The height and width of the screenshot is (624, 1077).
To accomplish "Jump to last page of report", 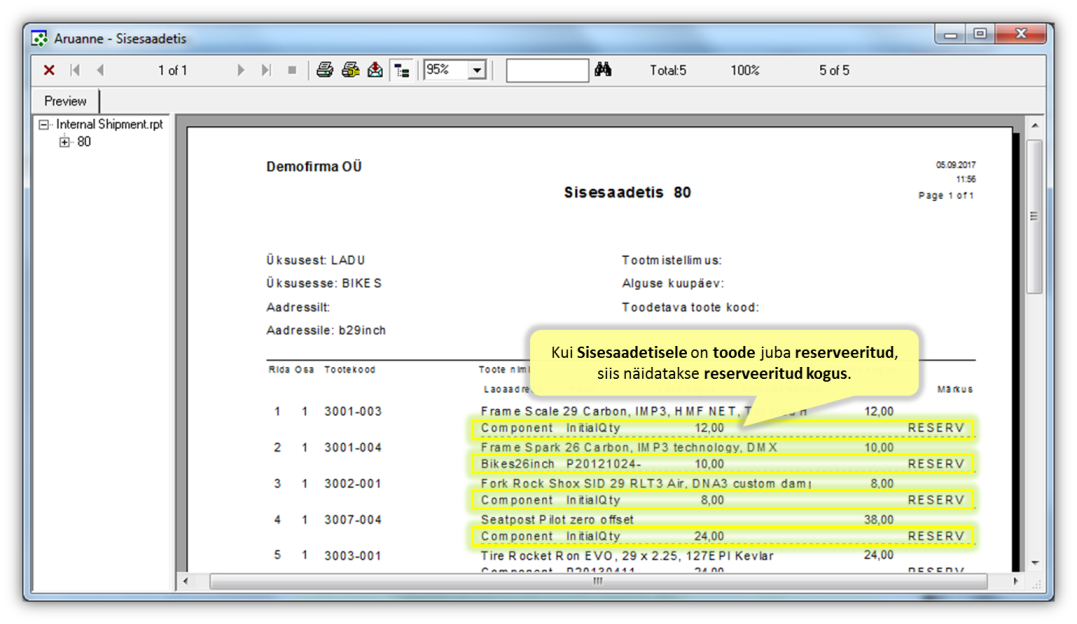I will point(266,70).
